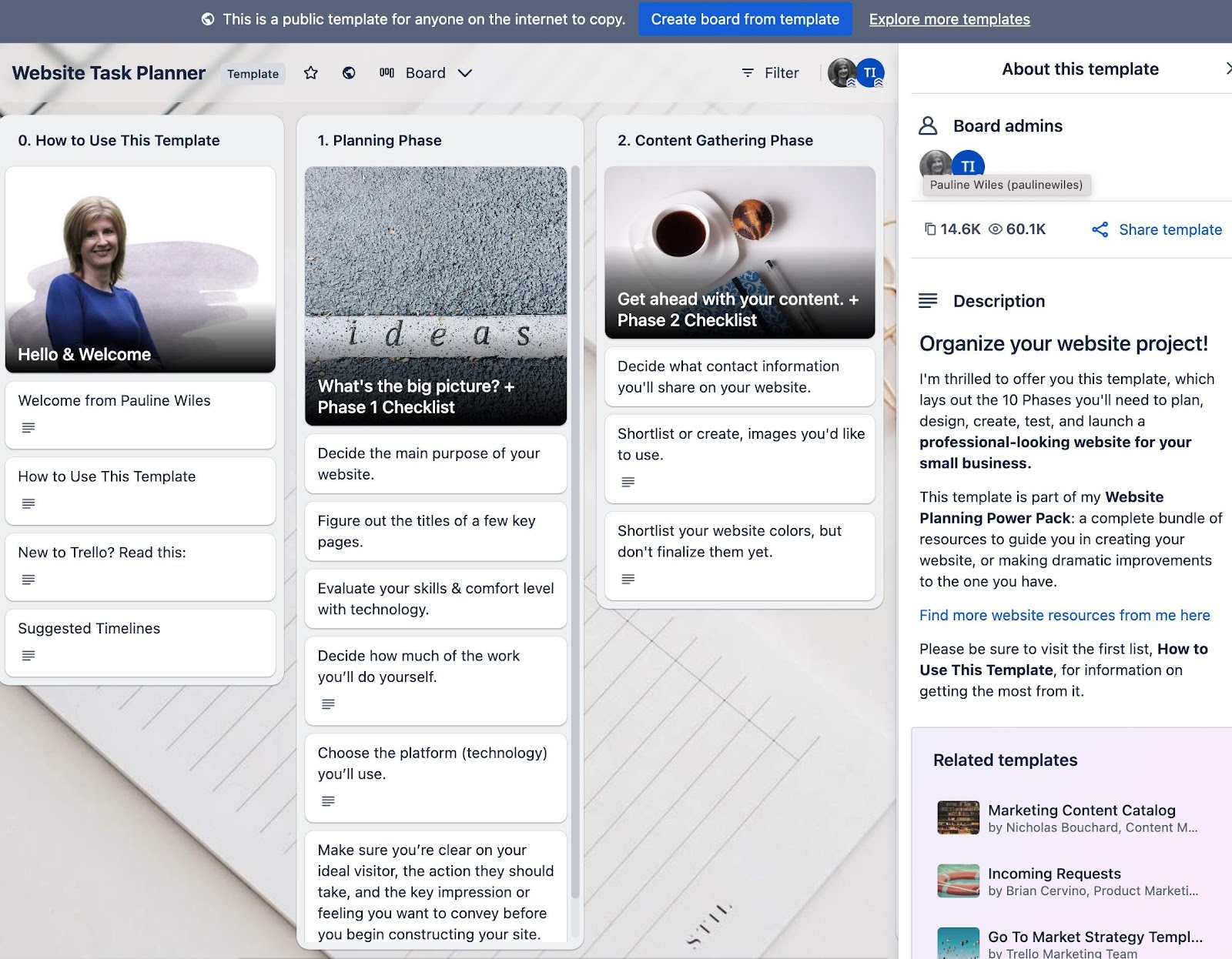
Task: Open the Incoming Requests related template
Action: (1054, 874)
